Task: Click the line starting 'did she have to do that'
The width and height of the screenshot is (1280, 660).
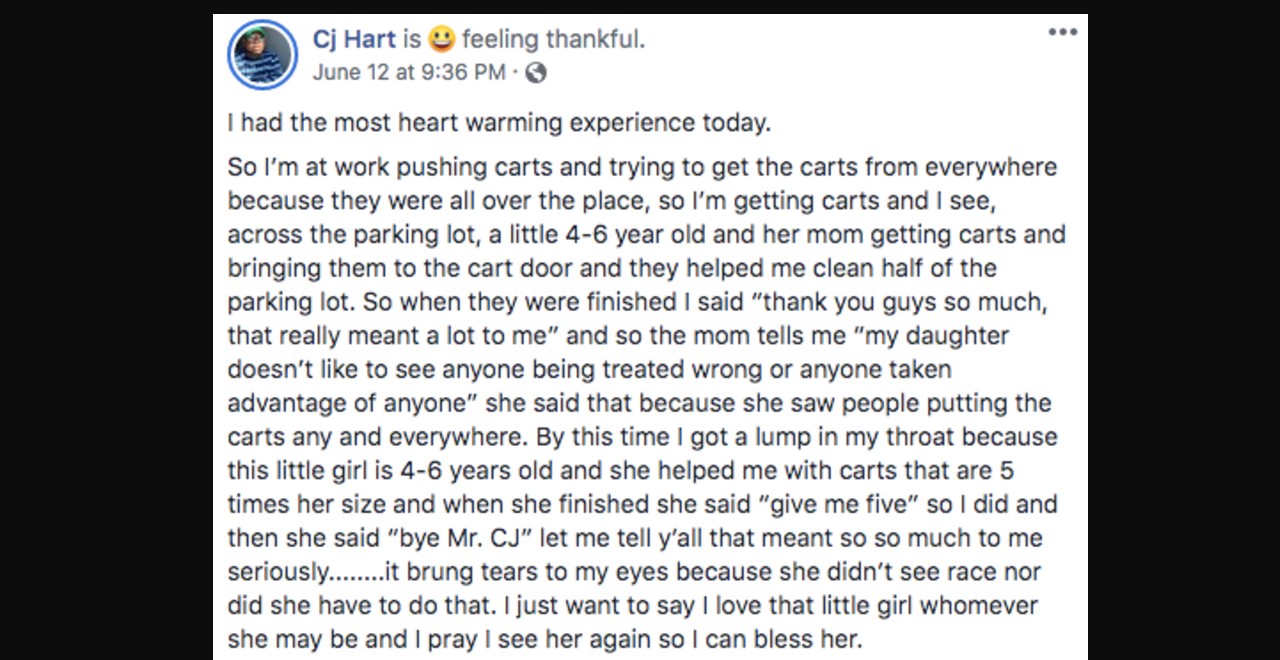Action: [633, 606]
